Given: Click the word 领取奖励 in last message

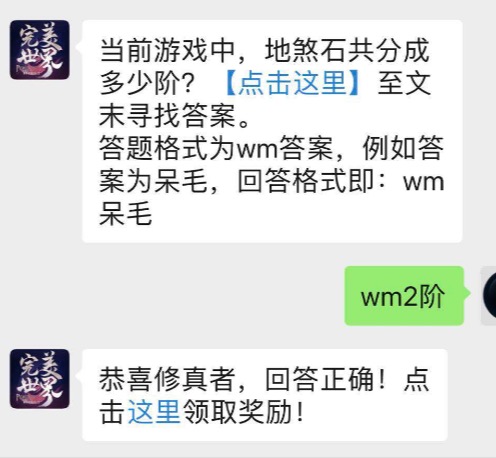Looking at the screenshot, I should (238, 412).
